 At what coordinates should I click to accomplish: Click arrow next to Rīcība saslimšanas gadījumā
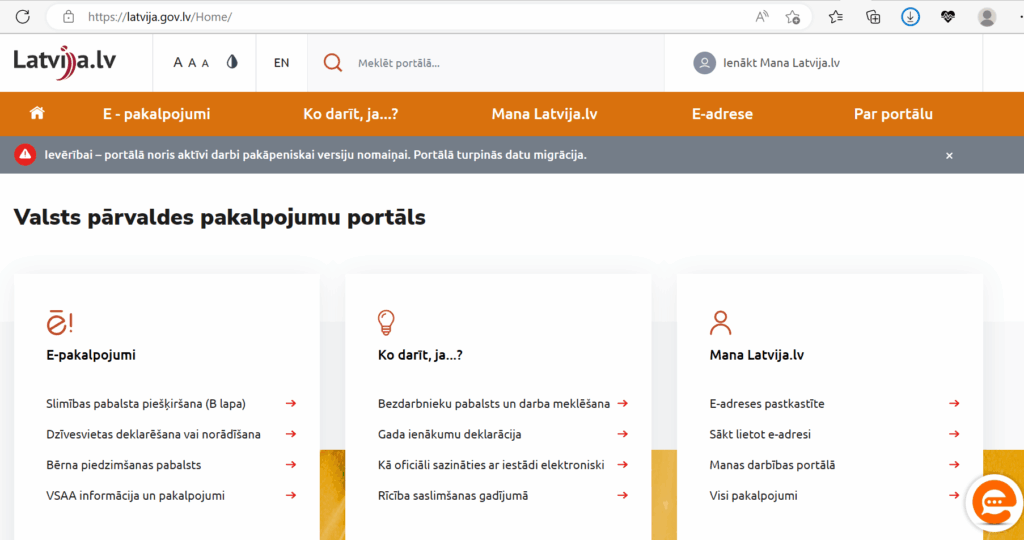(622, 496)
